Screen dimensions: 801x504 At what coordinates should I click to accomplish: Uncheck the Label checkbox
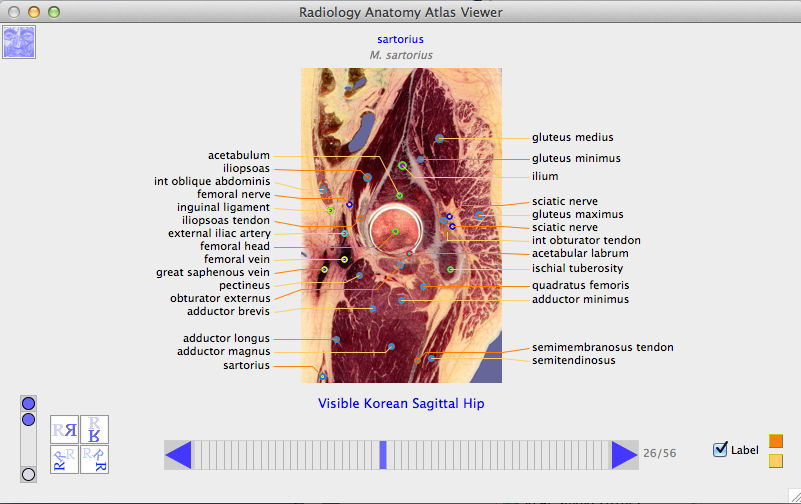point(720,450)
